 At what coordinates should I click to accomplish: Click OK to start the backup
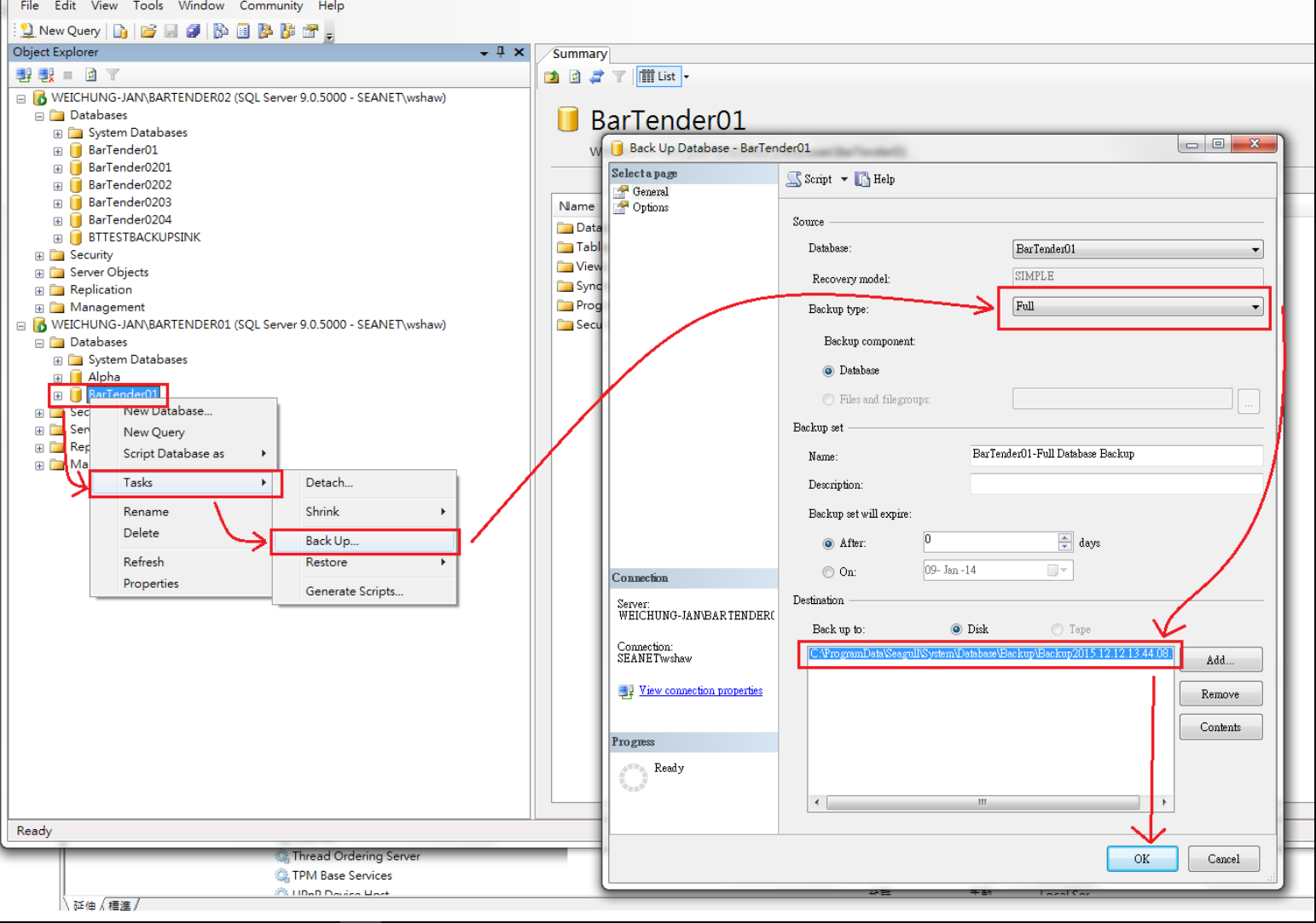pyautogui.click(x=1142, y=859)
